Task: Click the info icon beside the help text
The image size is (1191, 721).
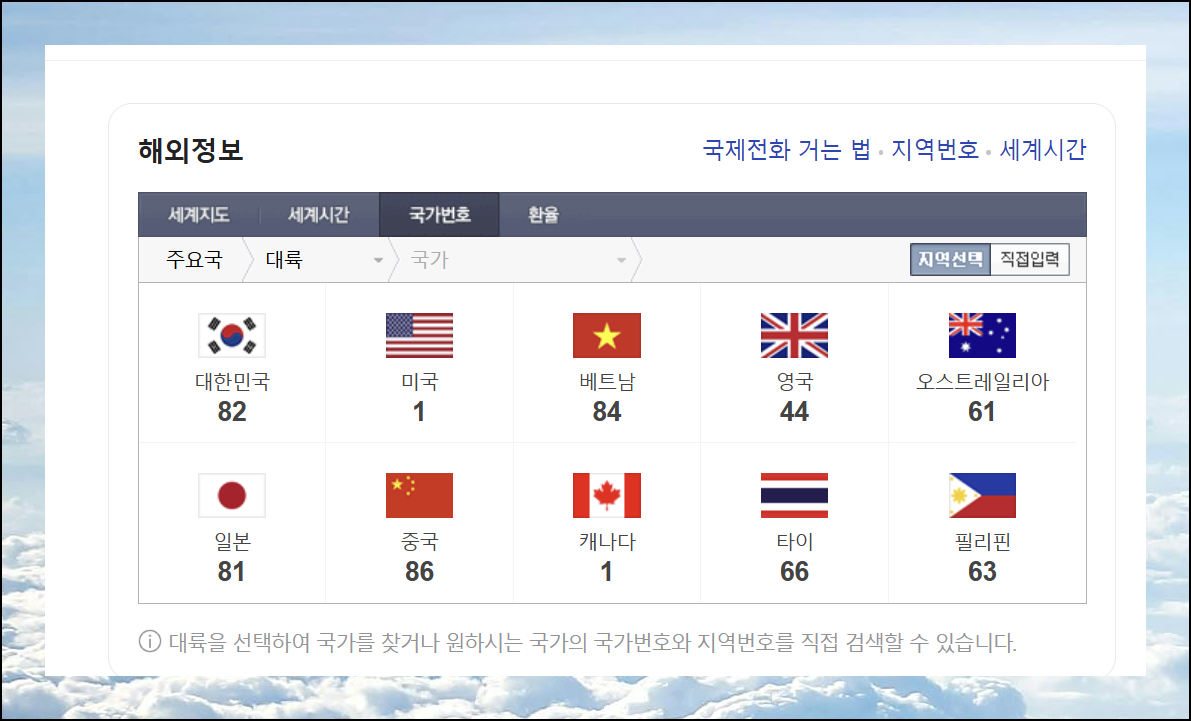Action: click(x=150, y=641)
